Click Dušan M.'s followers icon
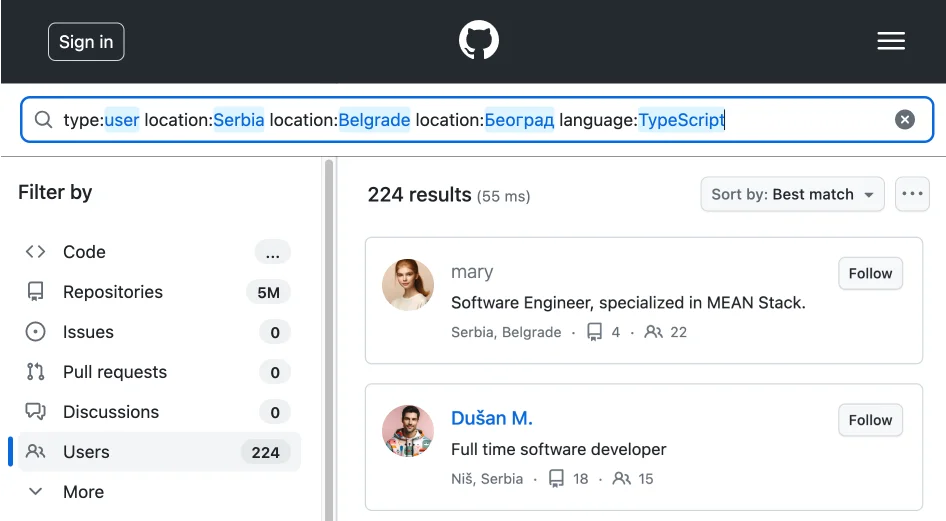Viewport: 946px width, 521px height. click(622, 479)
